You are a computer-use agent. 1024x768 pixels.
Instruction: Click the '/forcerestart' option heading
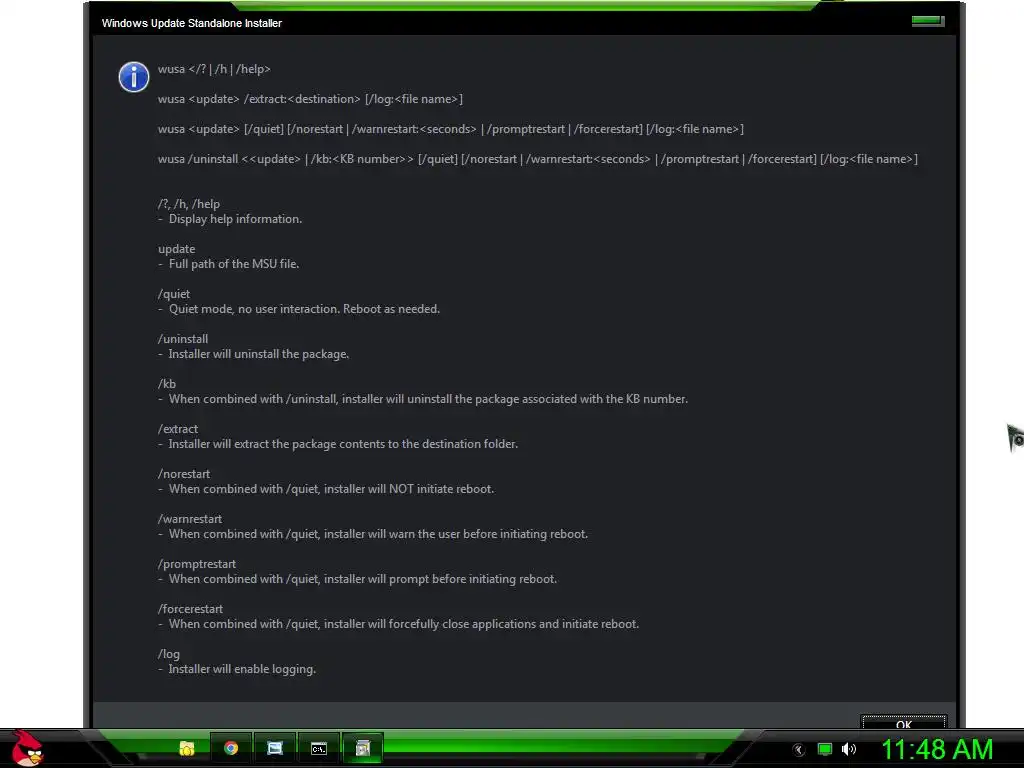point(190,609)
